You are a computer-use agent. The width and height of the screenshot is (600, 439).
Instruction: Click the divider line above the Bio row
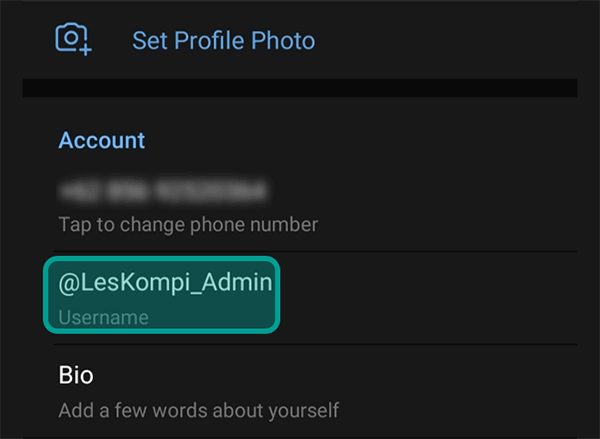(x=315, y=344)
